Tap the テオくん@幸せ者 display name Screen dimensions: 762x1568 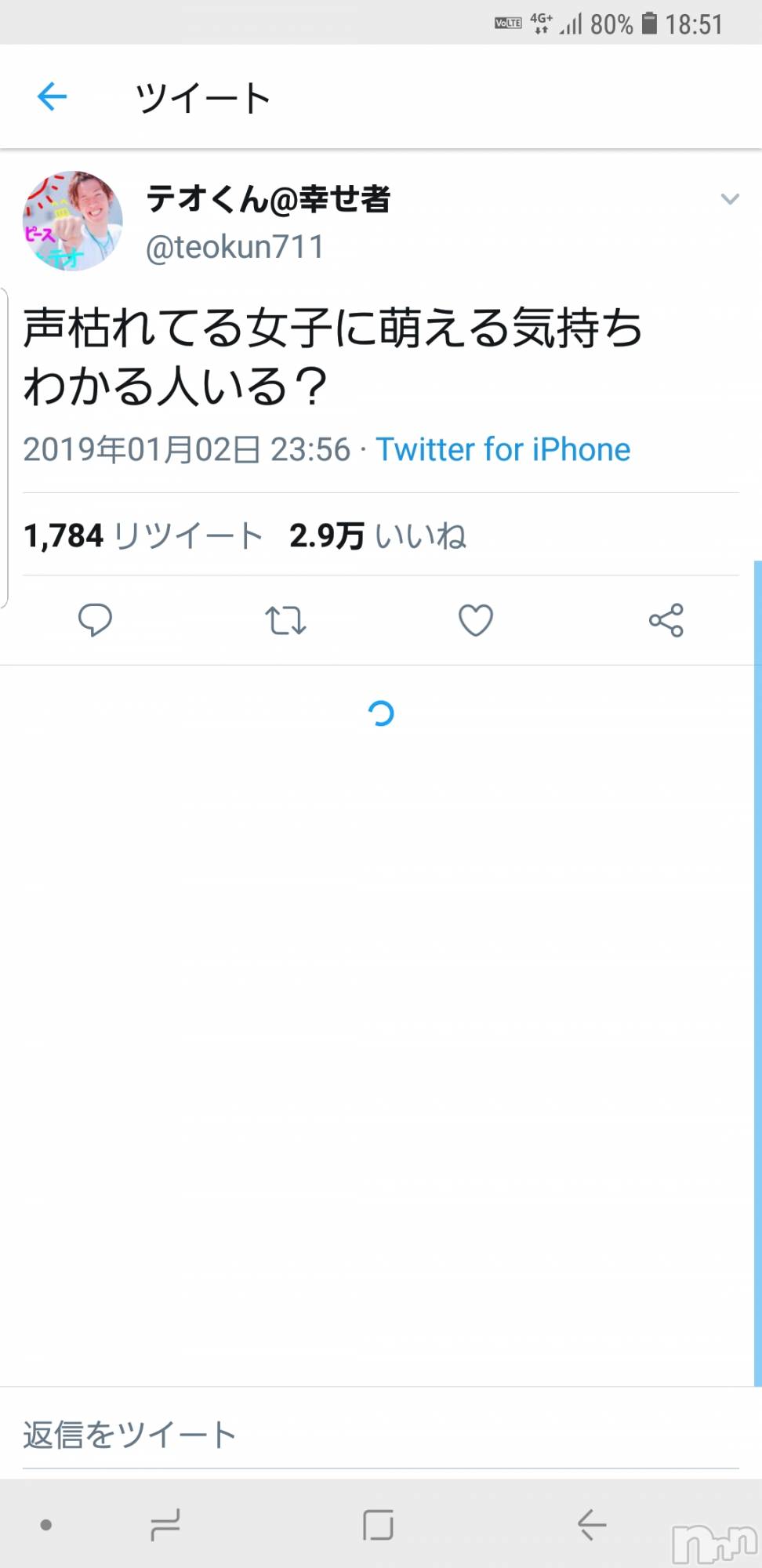coord(268,199)
